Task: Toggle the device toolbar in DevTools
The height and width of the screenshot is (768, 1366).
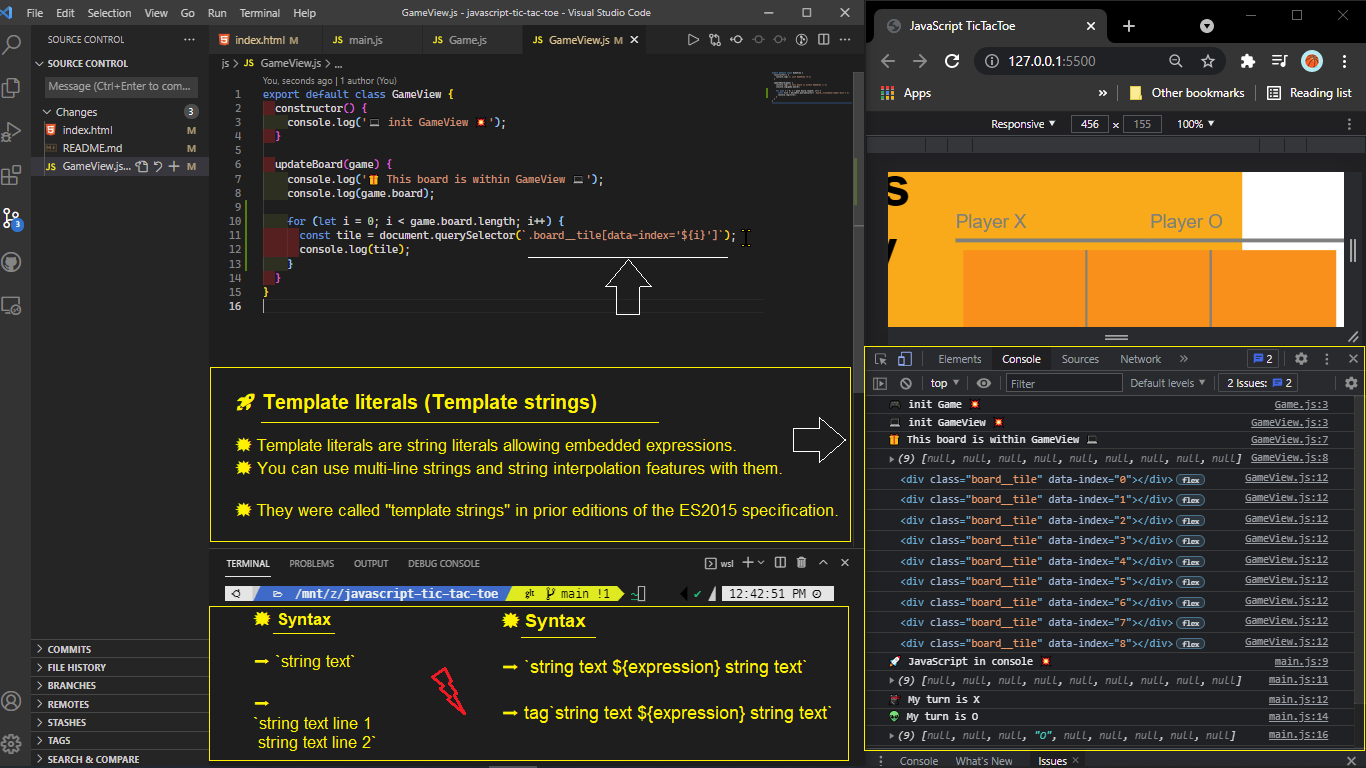Action: pos(904,359)
